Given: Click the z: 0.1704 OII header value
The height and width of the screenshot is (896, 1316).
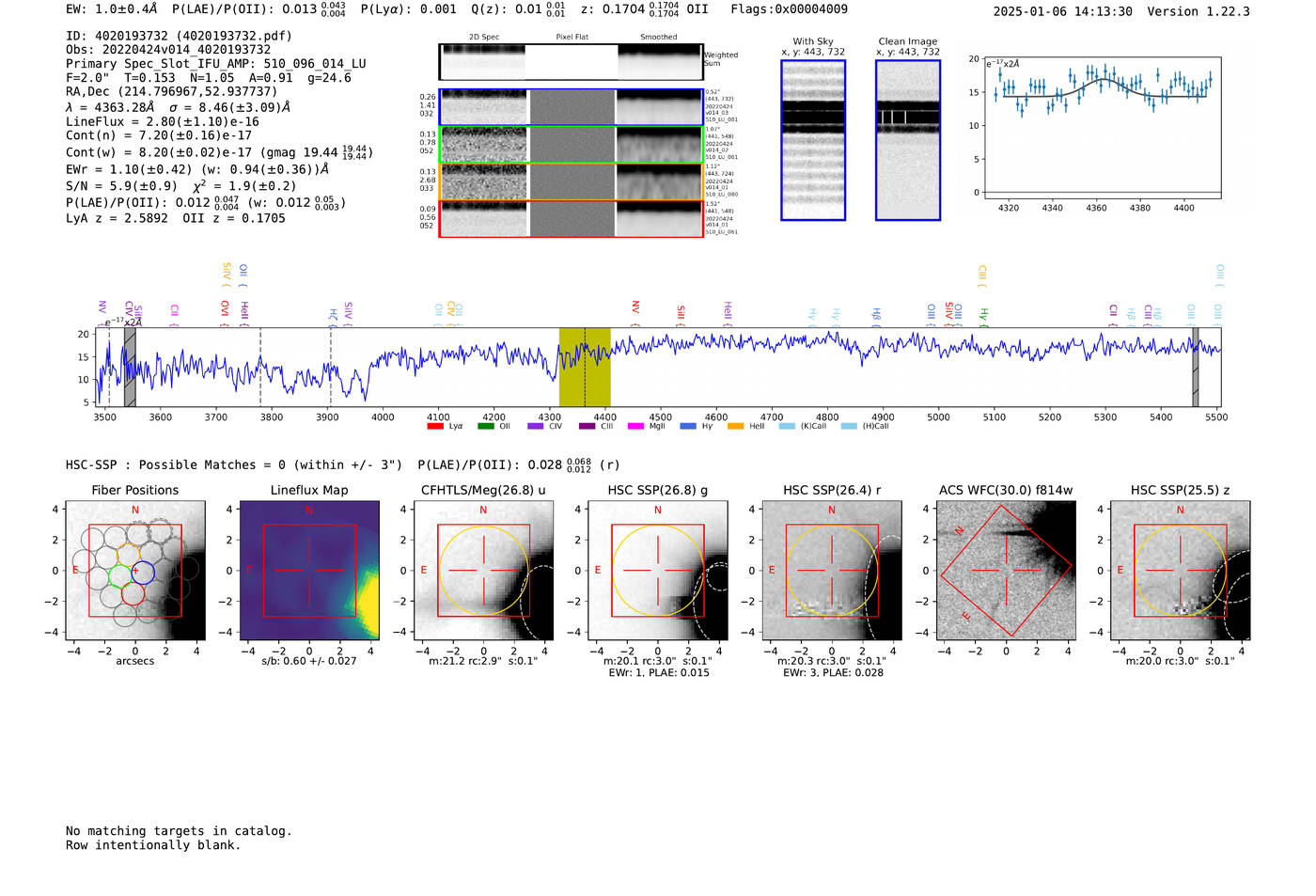Looking at the screenshot, I should coord(644,9).
